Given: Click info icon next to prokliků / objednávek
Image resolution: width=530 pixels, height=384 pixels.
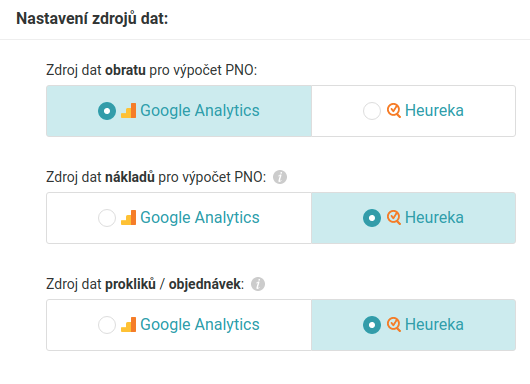Looking at the screenshot, I should point(258,284).
